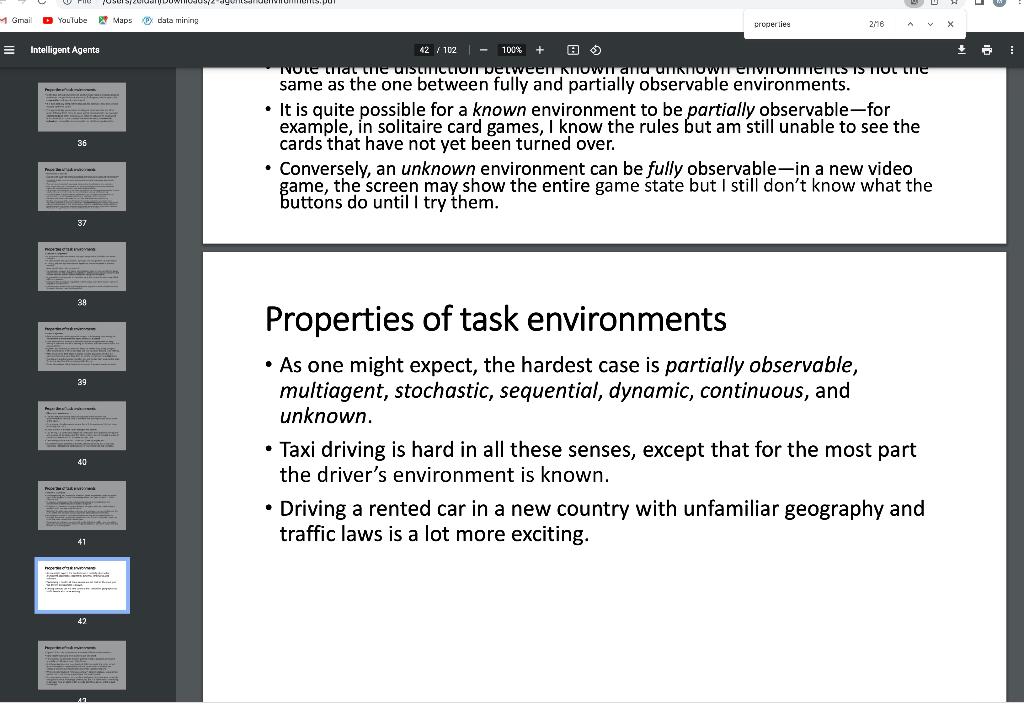The width and height of the screenshot is (1024, 704).
Task: Toggle the PDF sidebar hamburger menu
Action: point(9,50)
